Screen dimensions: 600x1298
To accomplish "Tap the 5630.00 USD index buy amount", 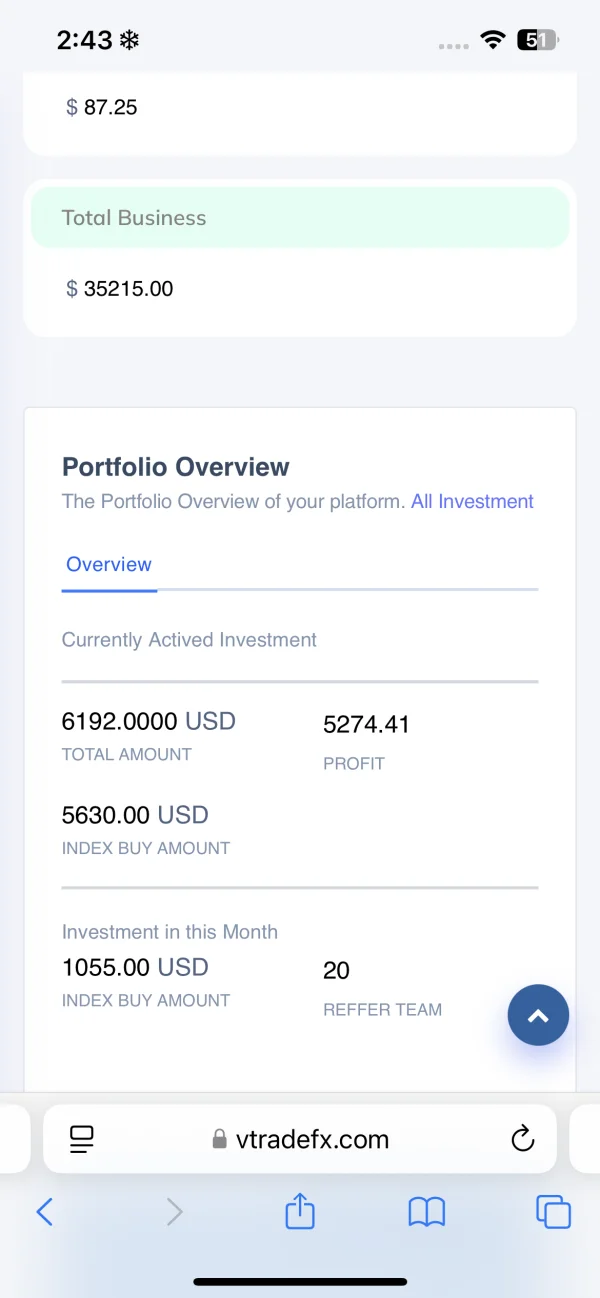I will click(x=135, y=815).
